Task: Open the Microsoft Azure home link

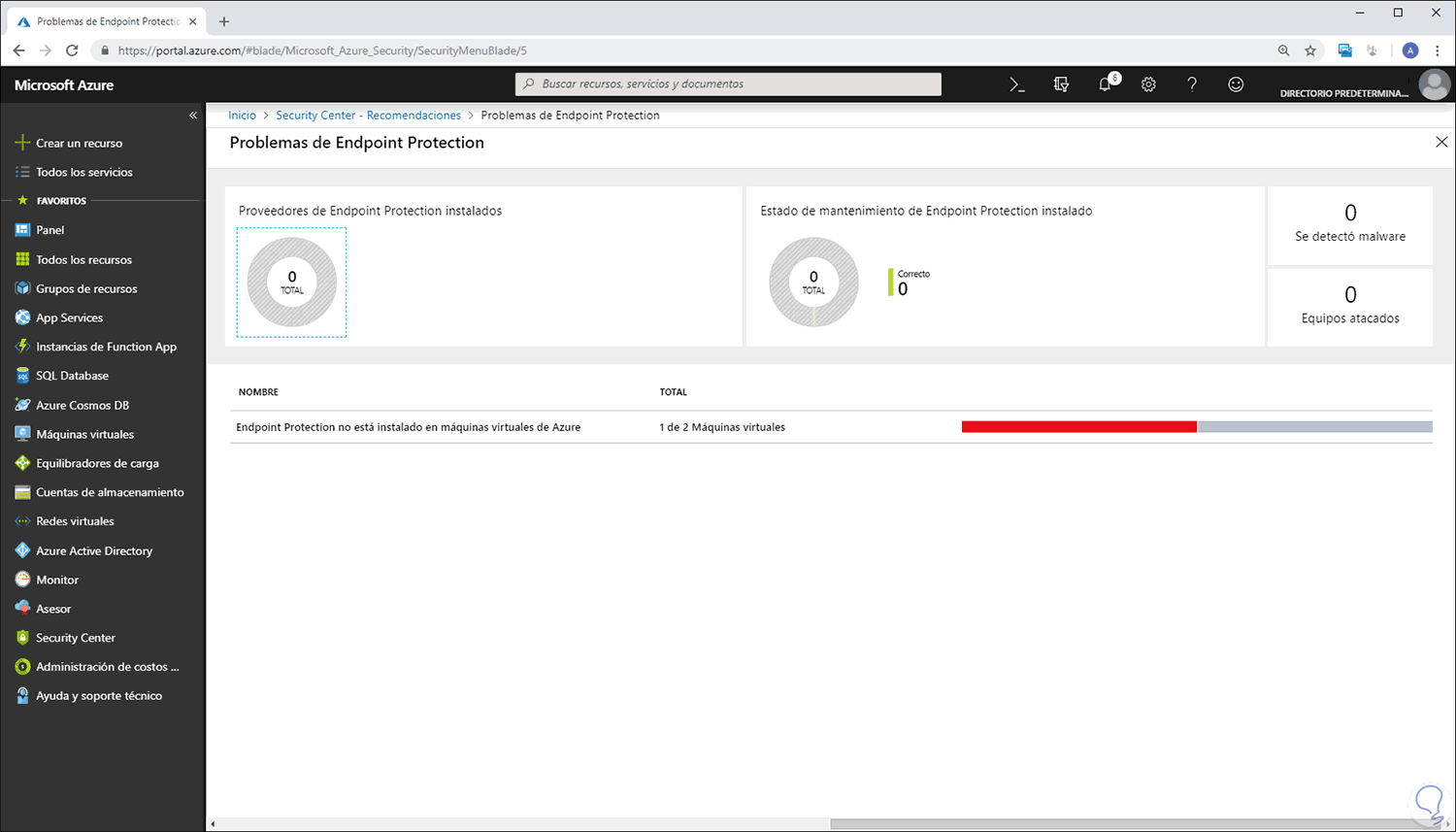Action: point(64,85)
